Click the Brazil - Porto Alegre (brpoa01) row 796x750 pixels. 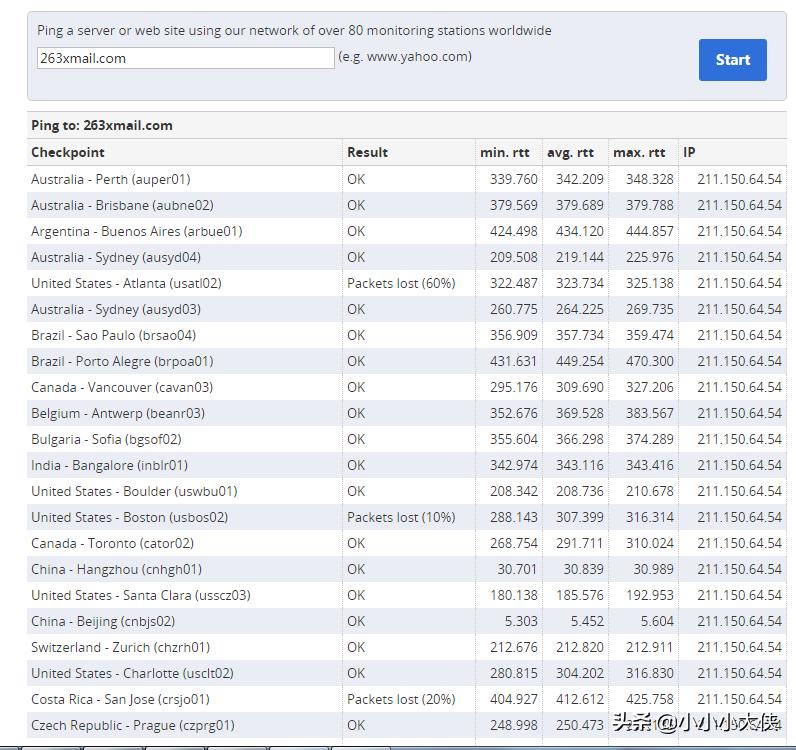coord(122,361)
